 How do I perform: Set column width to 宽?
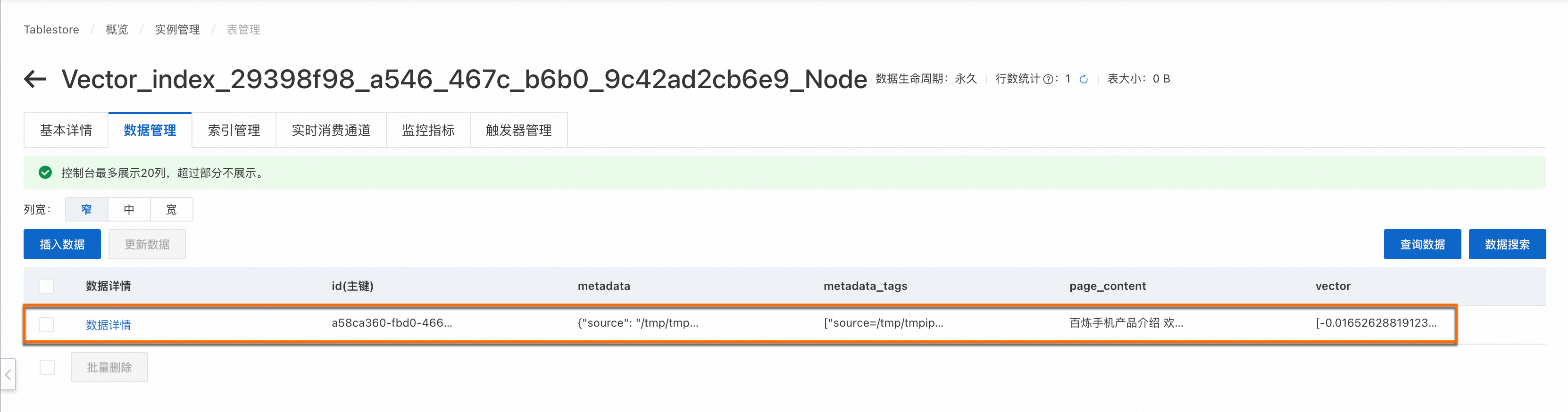(172, 209)
